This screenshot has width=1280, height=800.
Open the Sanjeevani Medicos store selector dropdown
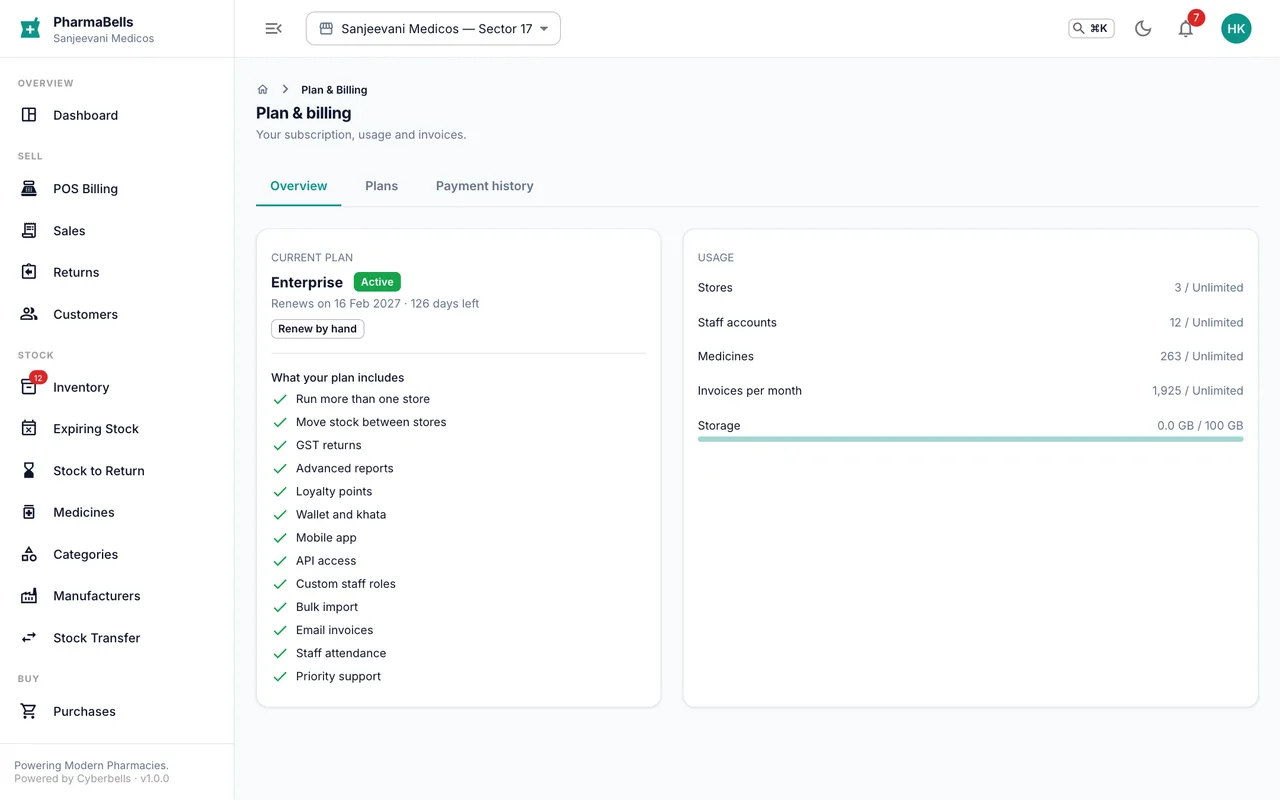click(x=433, y=29)
